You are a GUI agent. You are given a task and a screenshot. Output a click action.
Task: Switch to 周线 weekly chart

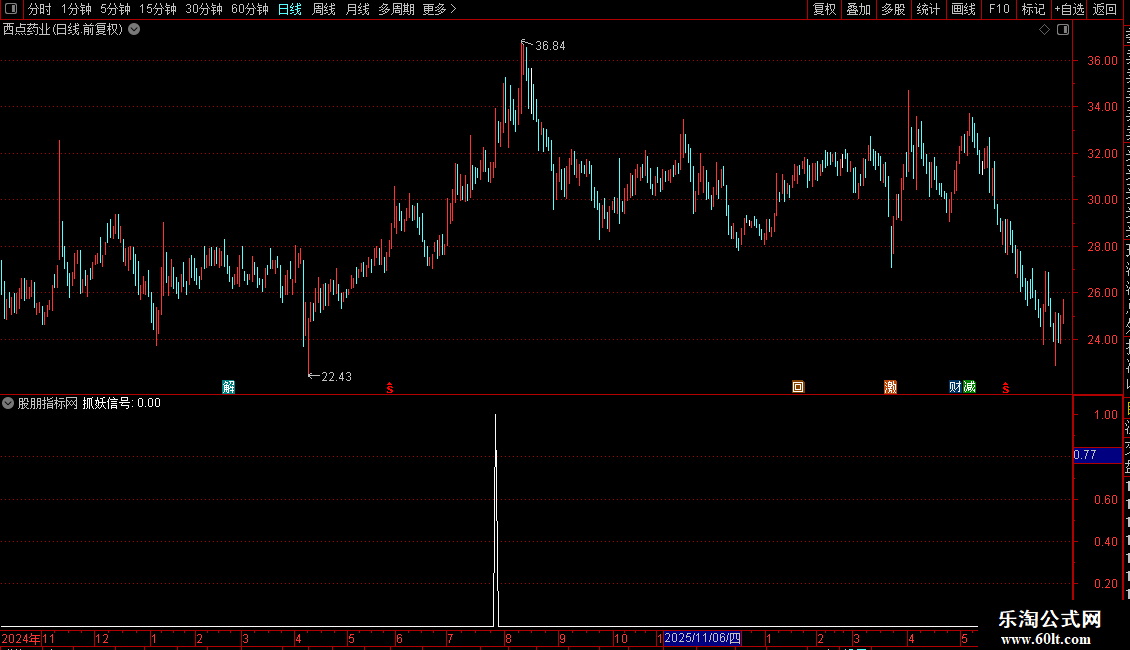coord(324,9)
